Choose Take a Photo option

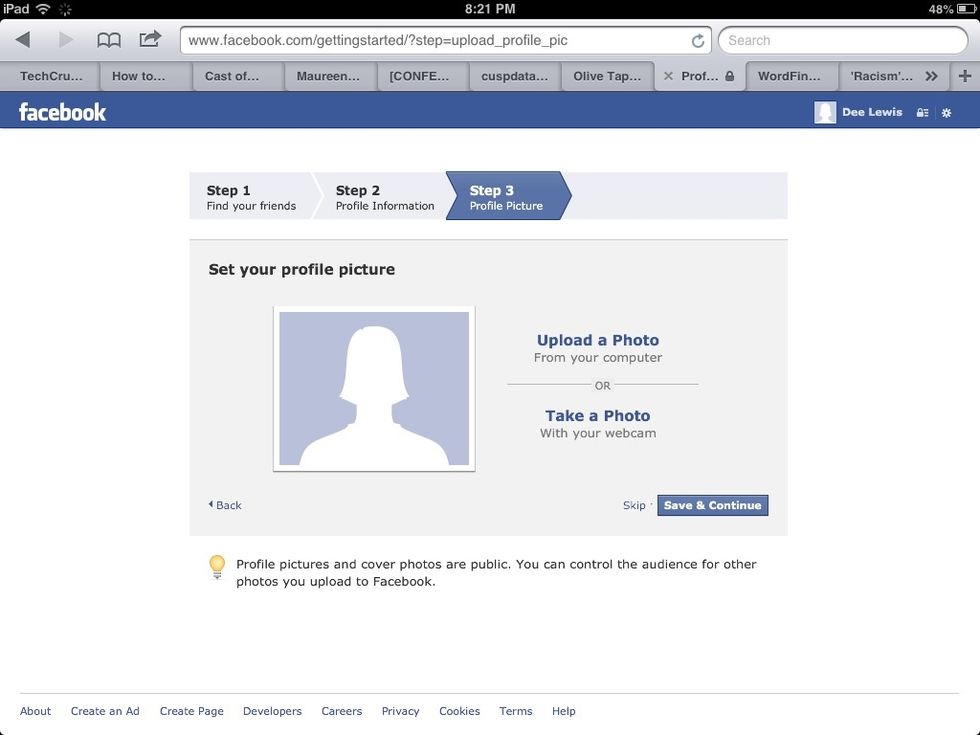pyautogui.click(x=598, y=416)
